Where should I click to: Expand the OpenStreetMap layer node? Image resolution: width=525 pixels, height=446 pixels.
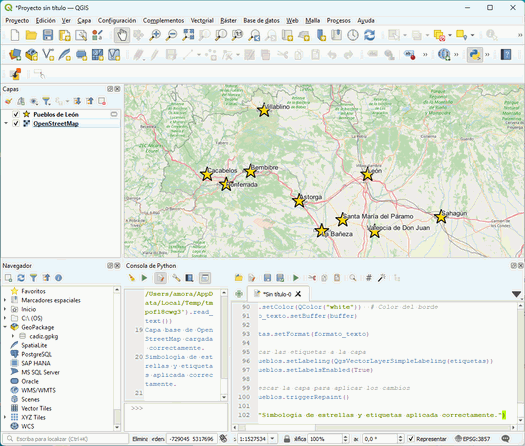point(5,124)
